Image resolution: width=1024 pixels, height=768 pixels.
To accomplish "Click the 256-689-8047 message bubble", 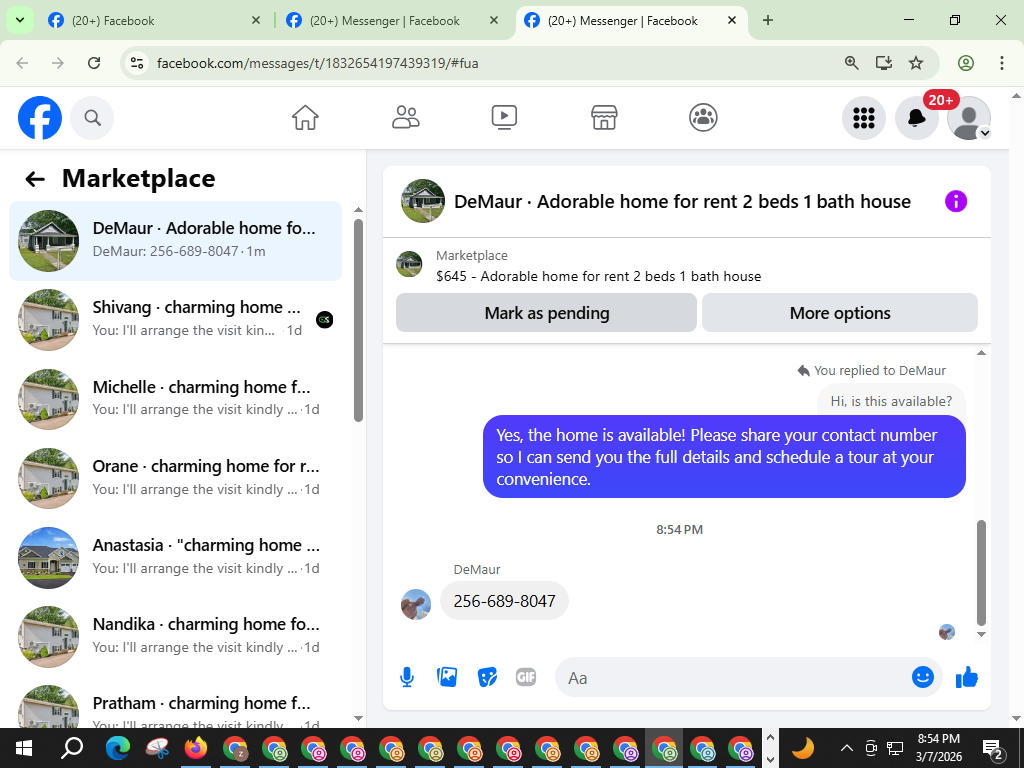I will click(504, 601).
